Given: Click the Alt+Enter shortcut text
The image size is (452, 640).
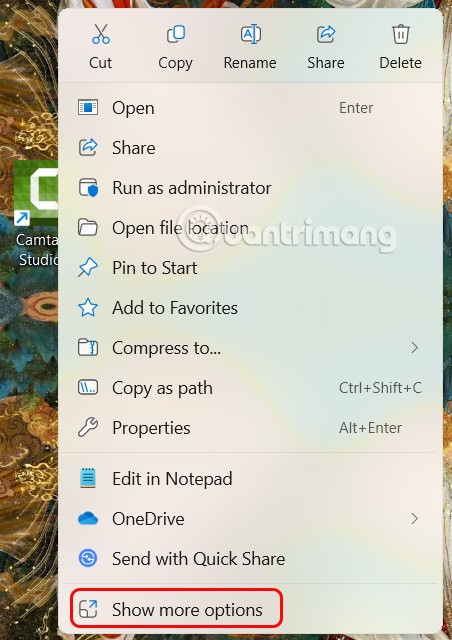Looking at the screenshot, I should [x=370, y=428].
